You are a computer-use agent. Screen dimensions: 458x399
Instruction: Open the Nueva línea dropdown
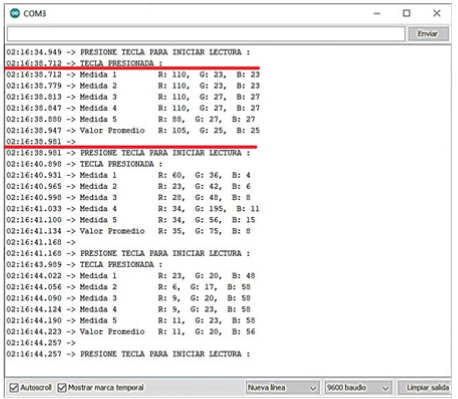point(282,388)
